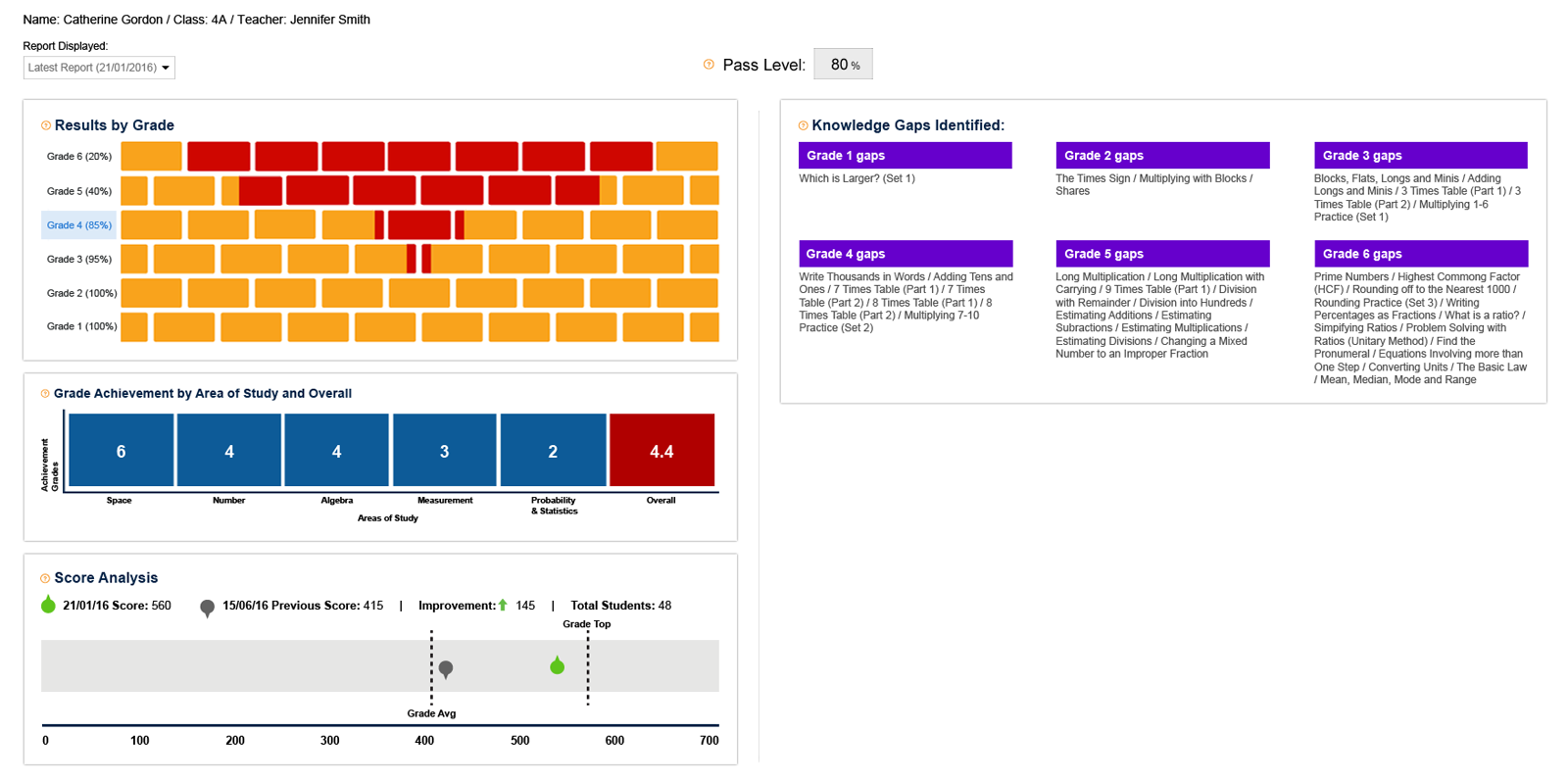The width and height of the screenshot is (1568, 782).
Task: Click the Algebra bar showing grade 4
Action: (337, 451)
